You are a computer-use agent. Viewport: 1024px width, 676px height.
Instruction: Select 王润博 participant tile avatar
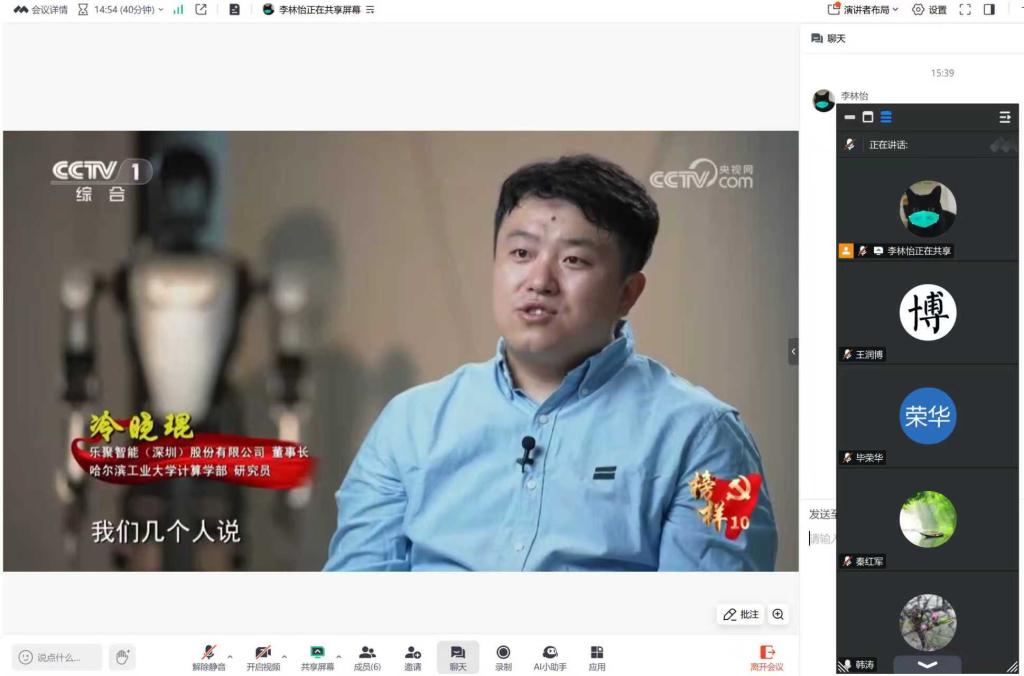(x=927, y=313)
